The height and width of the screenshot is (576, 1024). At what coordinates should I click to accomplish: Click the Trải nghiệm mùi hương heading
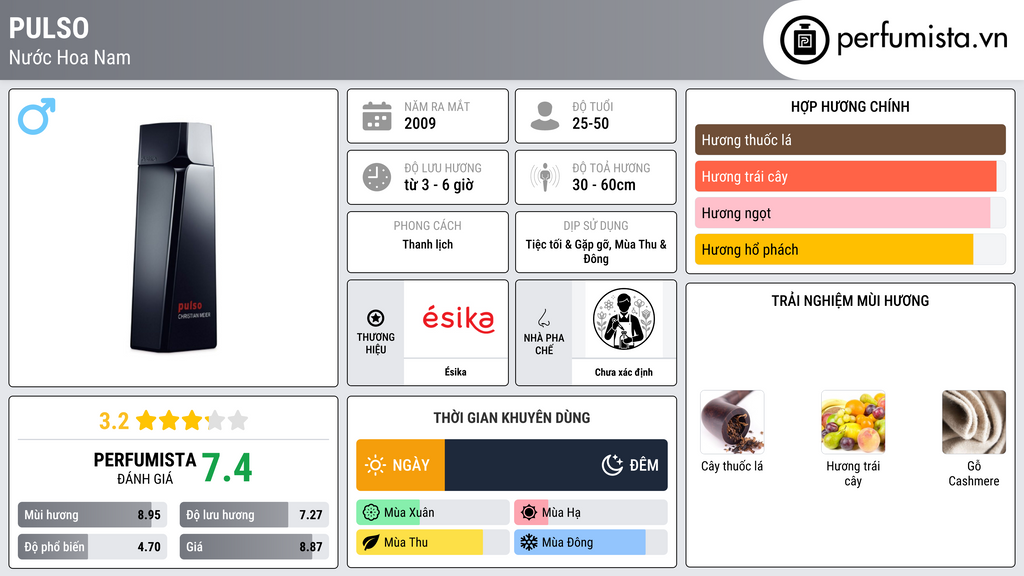pyautogui.click(x=850, y=300)
